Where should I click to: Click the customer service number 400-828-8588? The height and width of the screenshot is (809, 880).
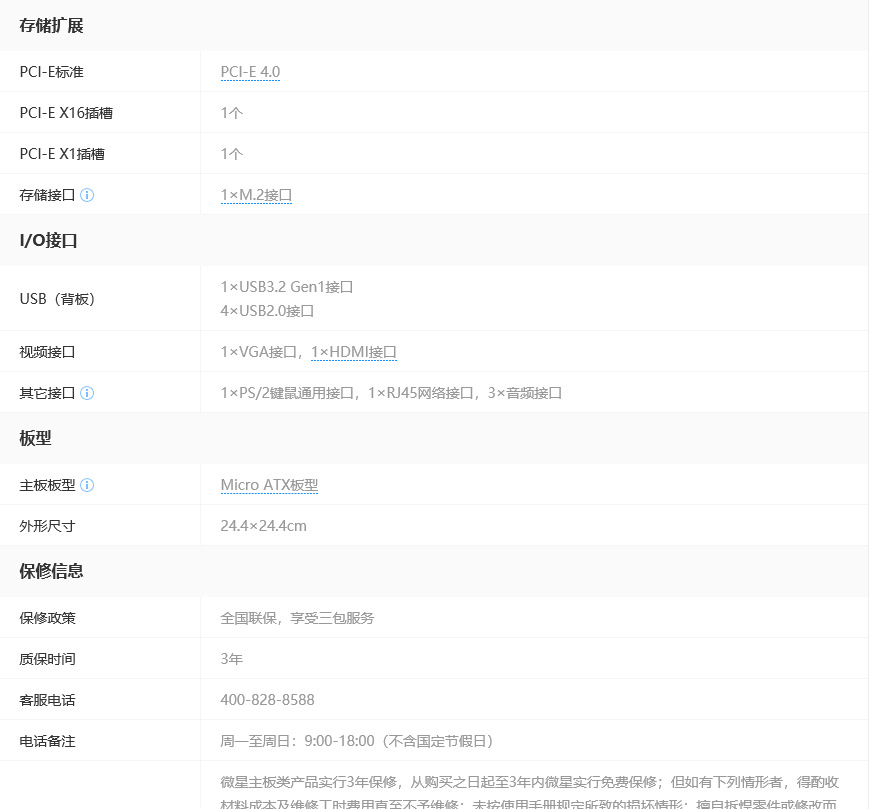267,700
